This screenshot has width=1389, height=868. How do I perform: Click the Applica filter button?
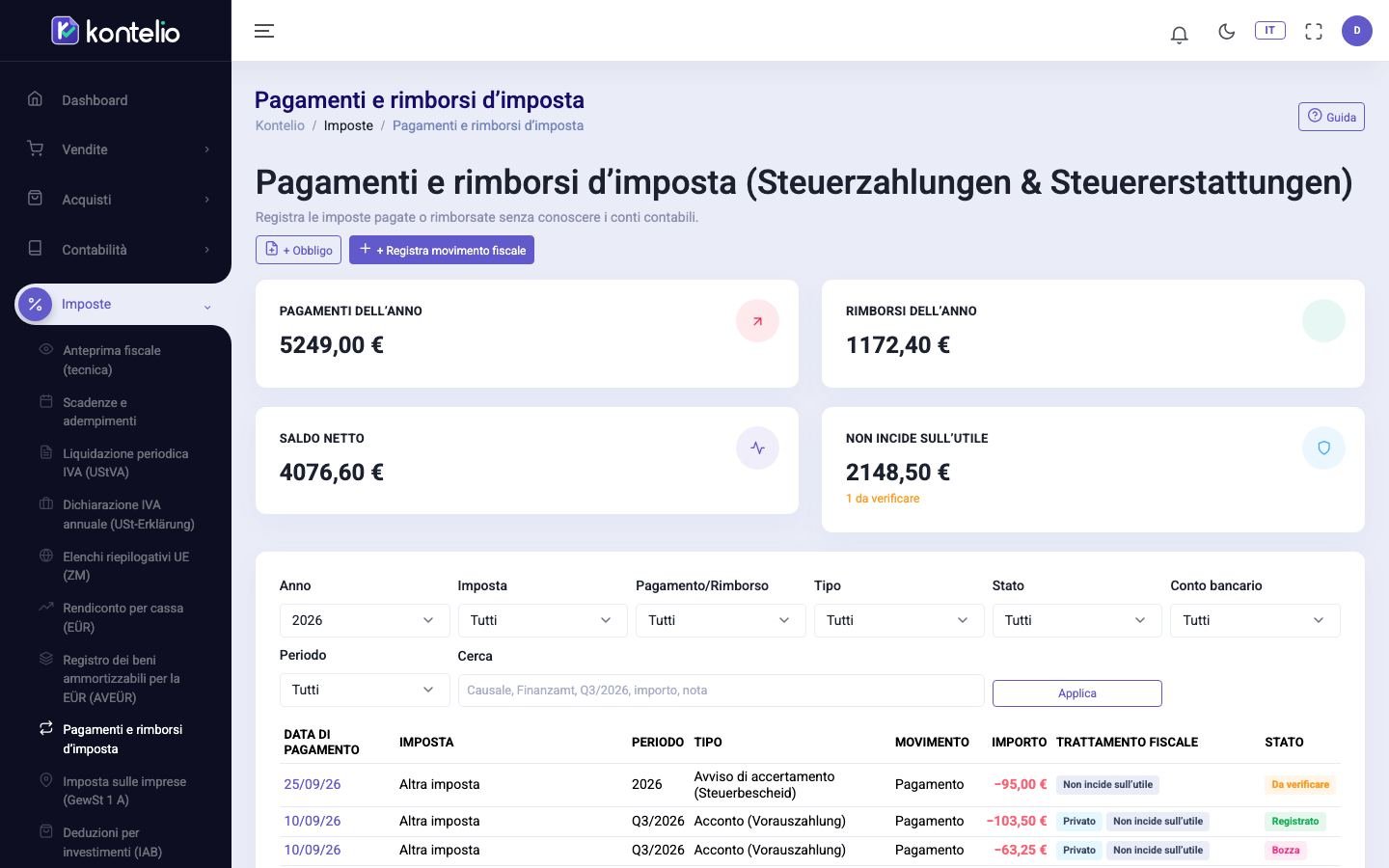point(1077,693)
